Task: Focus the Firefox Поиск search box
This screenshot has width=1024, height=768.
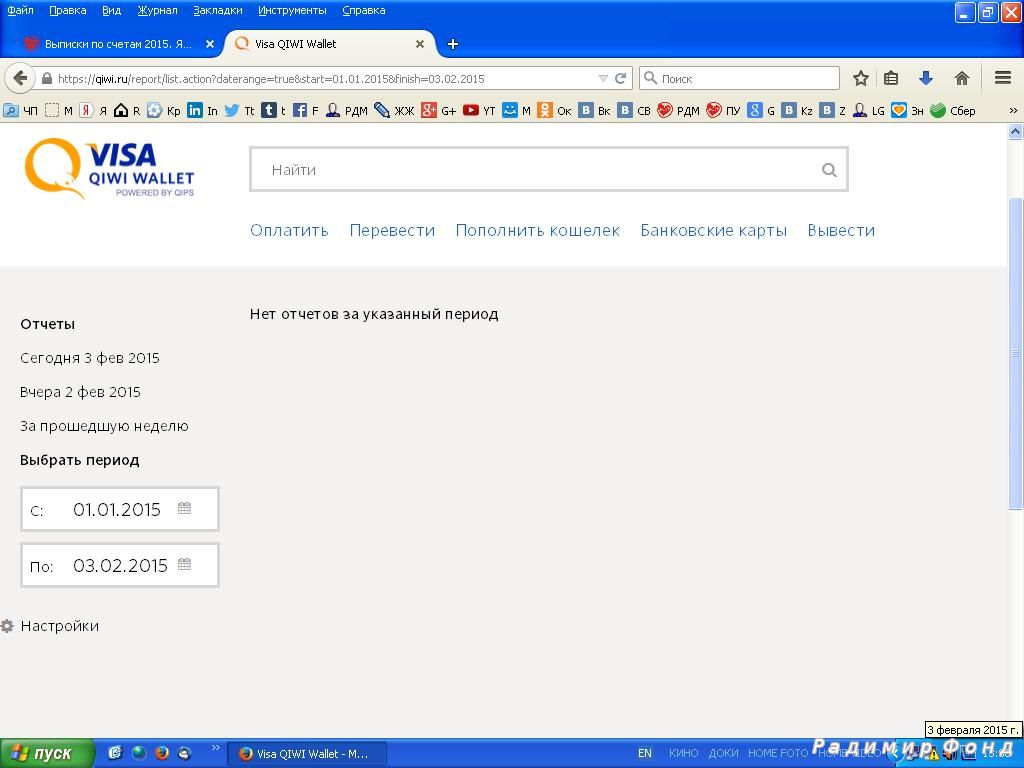Action: [739, 78]
